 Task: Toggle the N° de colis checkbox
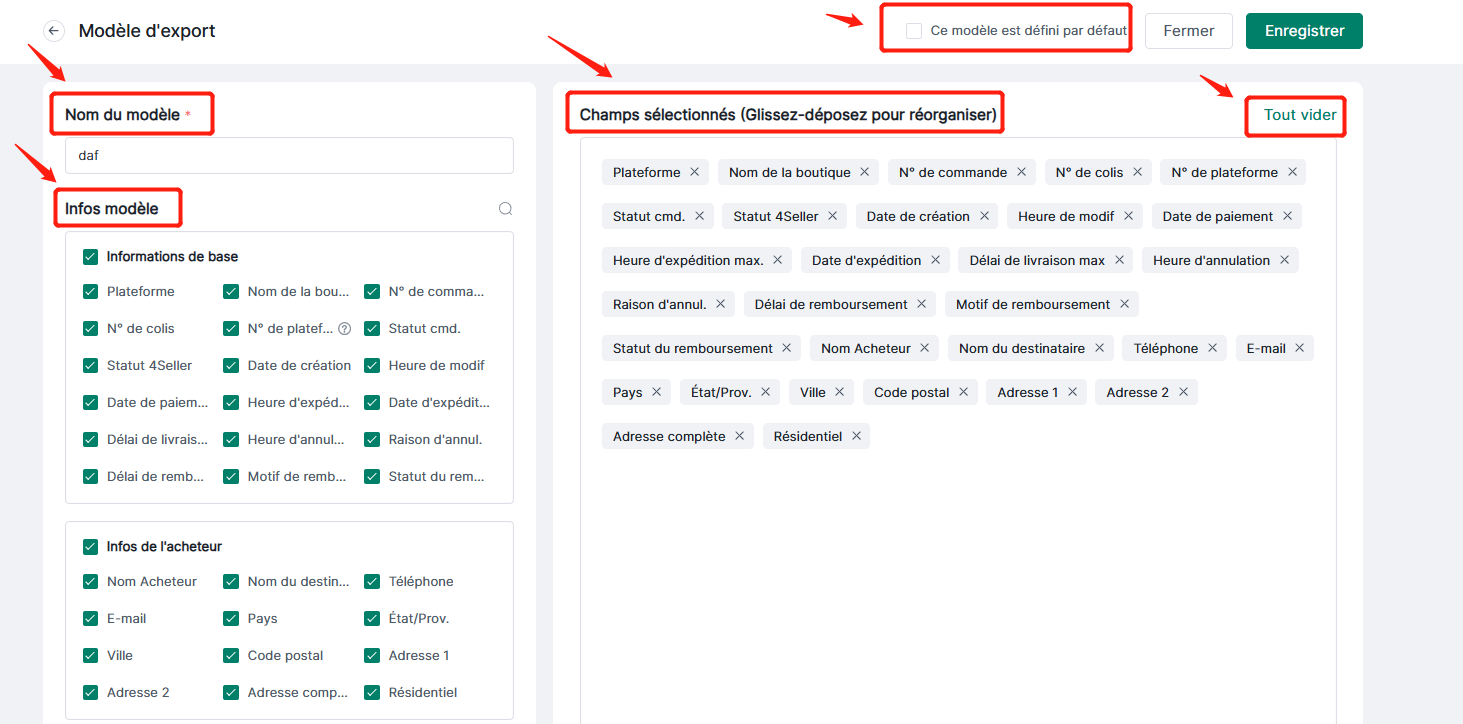(90, 328)
